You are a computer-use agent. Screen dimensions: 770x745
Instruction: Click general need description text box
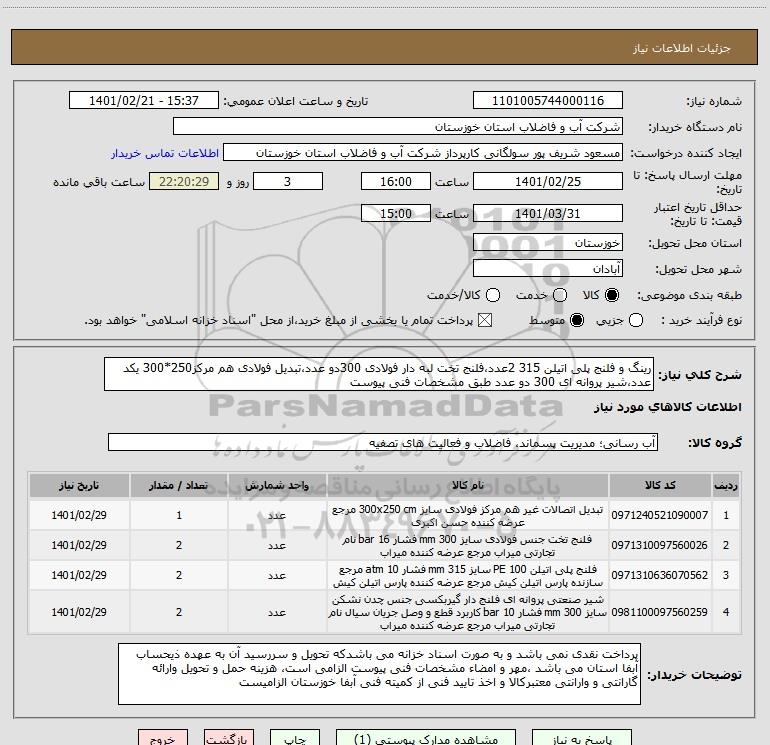(x=379, y=375)
